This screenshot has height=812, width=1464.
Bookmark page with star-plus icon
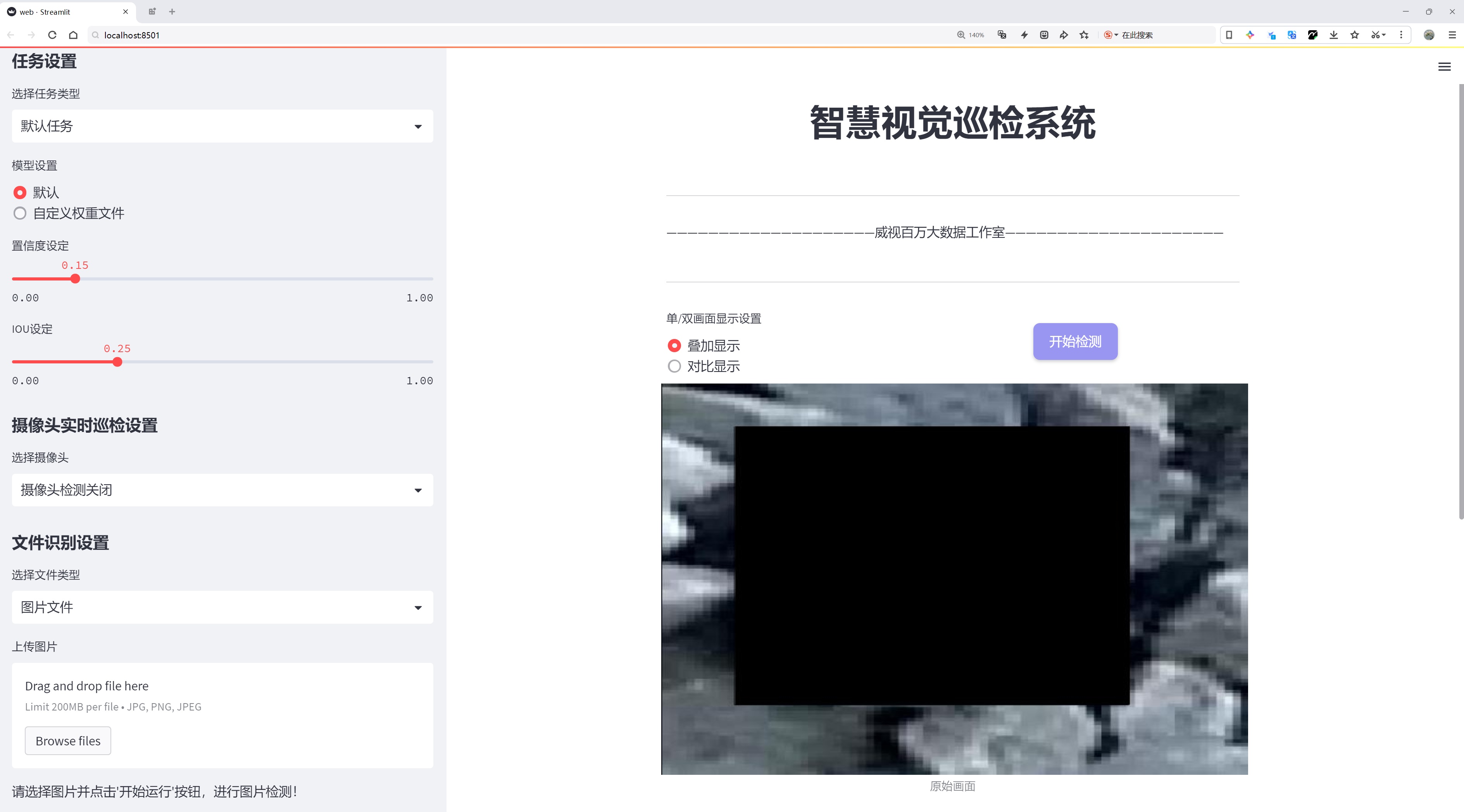tap(1085, 35)
